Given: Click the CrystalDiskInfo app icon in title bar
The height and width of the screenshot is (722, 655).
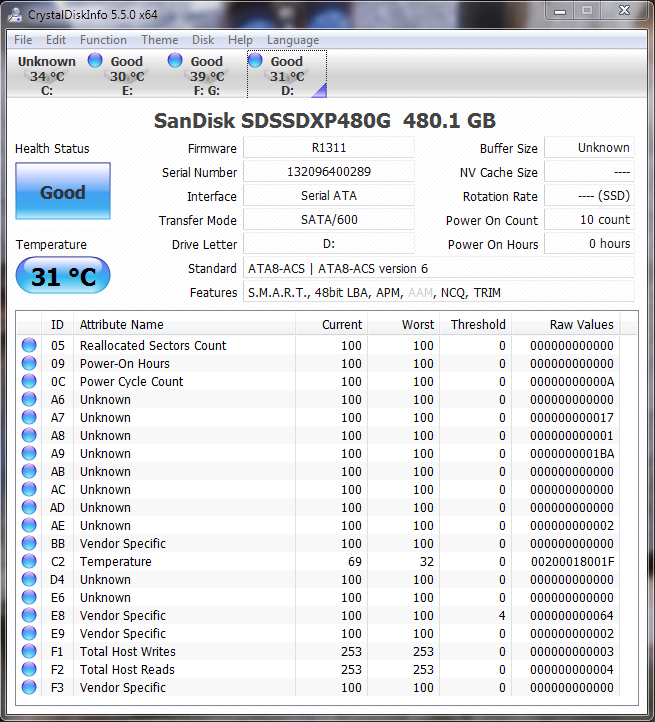Looking at the screenshot, I should coord(17,13).
